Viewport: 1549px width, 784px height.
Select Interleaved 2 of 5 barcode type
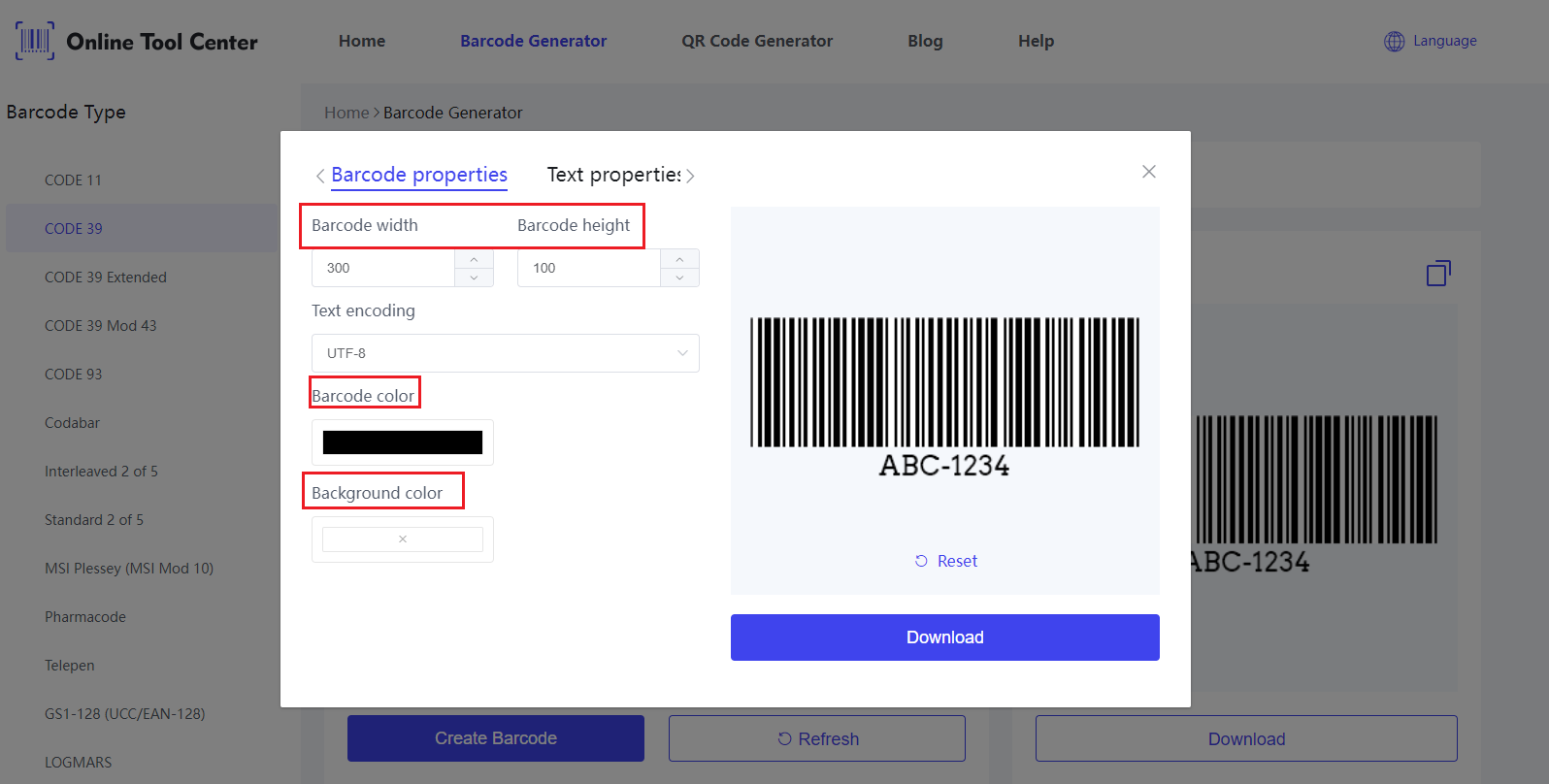101,472
